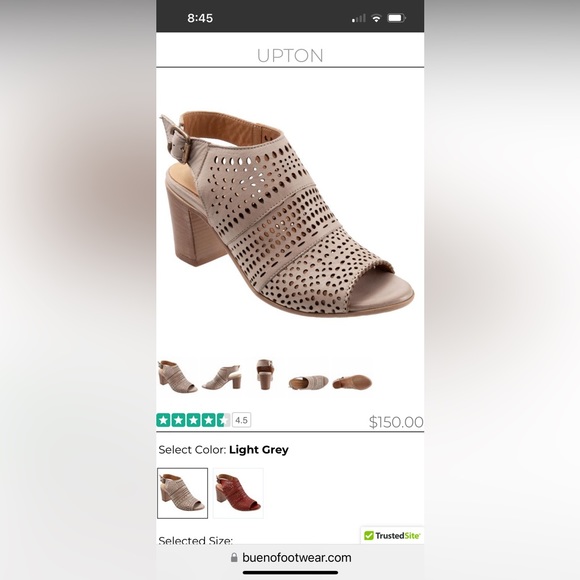Image resolution: width=580 pixels, height=580 pixels.
Task: Tap the UPTON product title
Action: pos(290,56)
